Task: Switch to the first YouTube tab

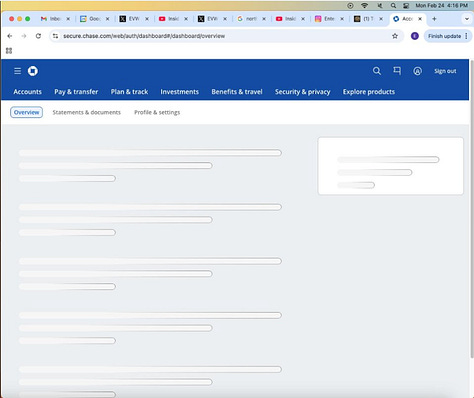Action: pos(173,19)
